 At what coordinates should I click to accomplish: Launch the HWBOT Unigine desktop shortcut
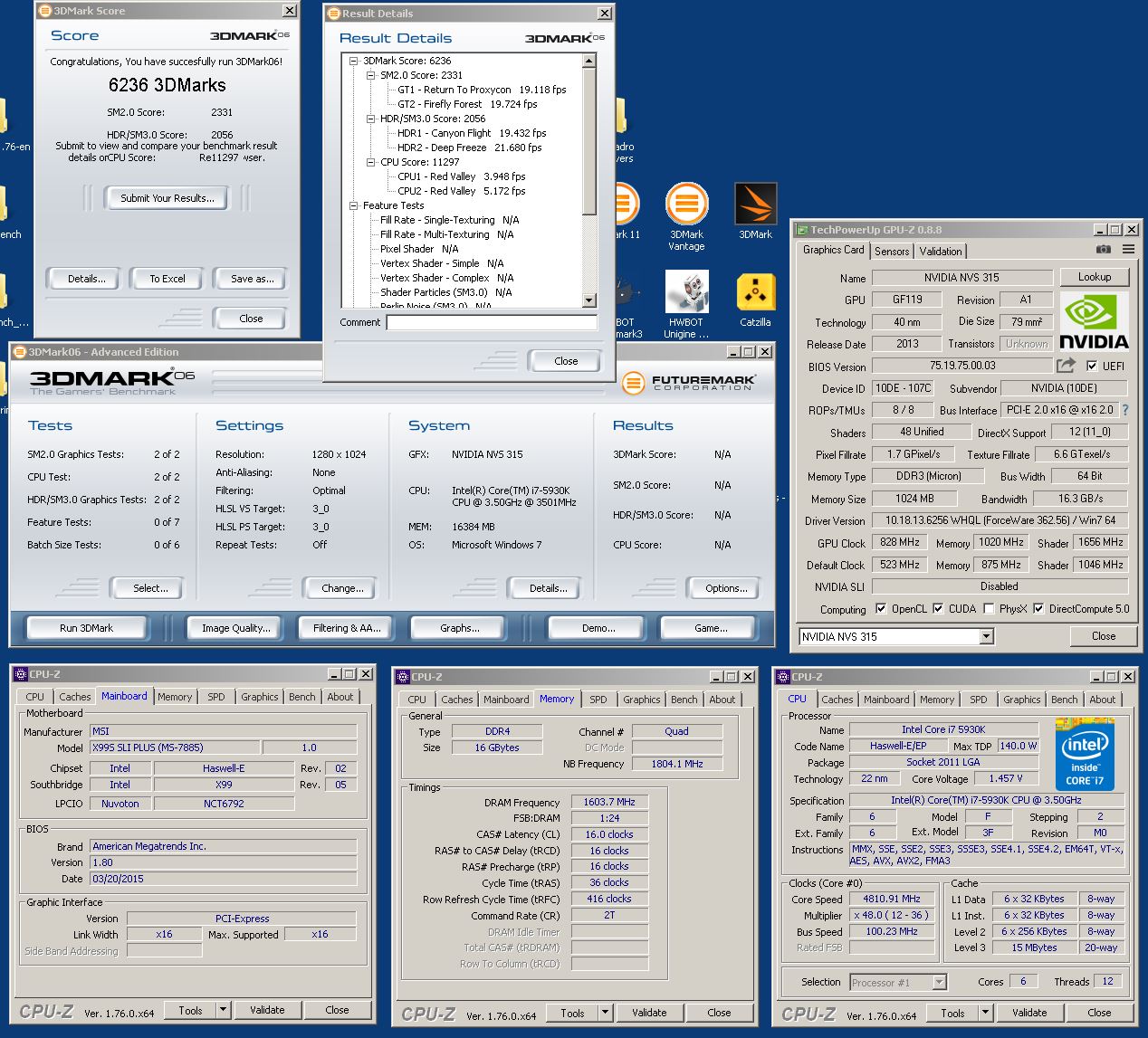(686, 304)
